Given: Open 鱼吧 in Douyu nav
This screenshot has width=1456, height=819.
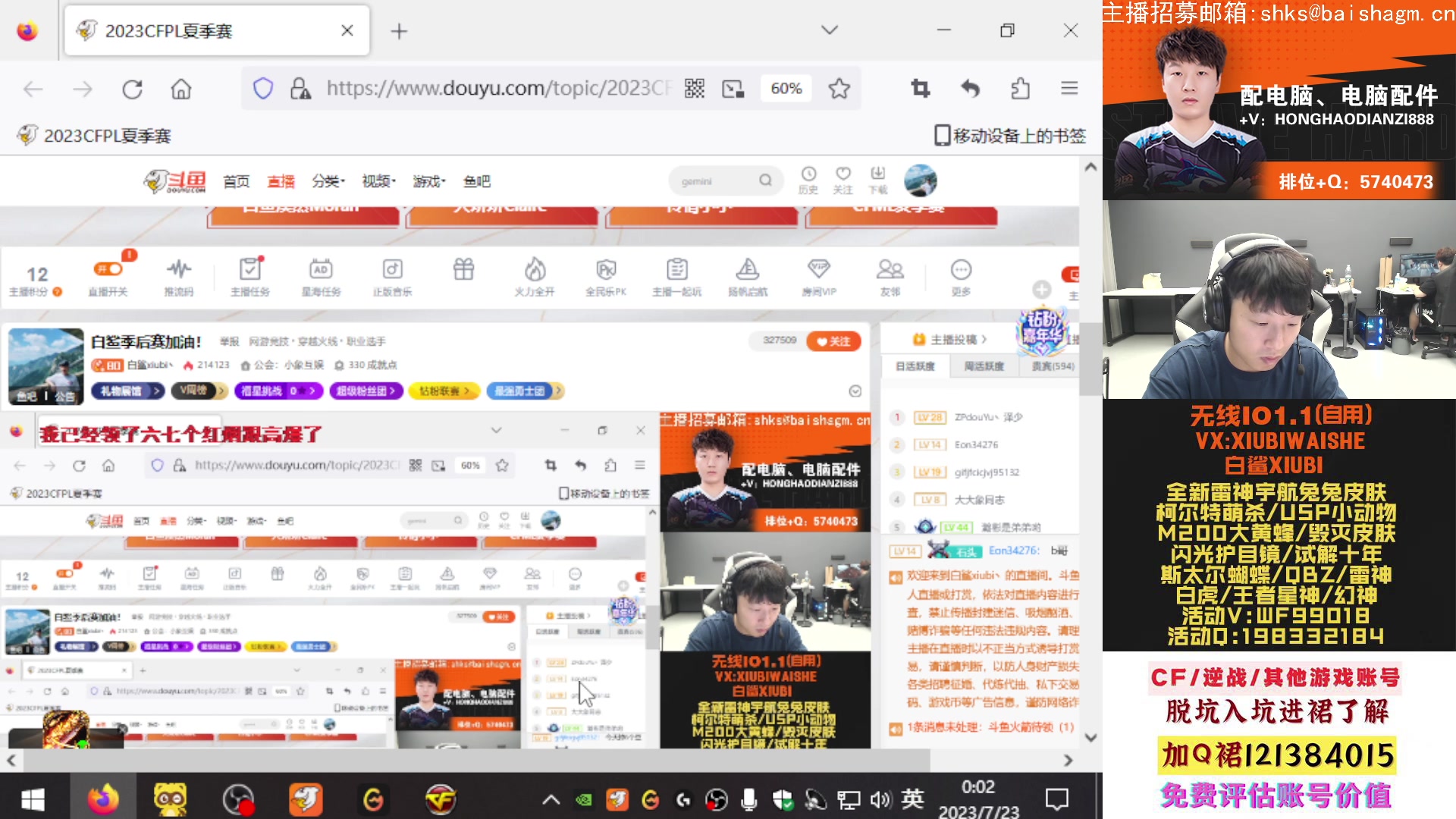Looking at the screenshot, I should tap(477, 181).
